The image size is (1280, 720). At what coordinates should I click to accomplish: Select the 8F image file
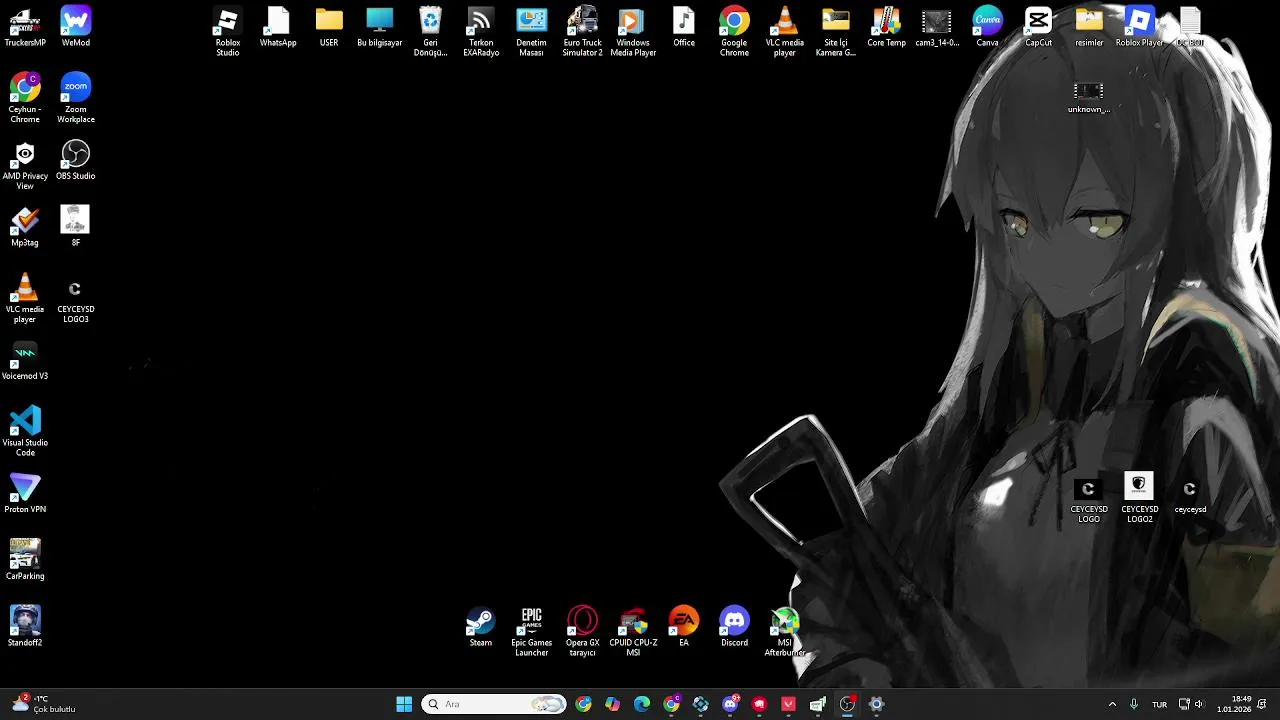[76, 227]
